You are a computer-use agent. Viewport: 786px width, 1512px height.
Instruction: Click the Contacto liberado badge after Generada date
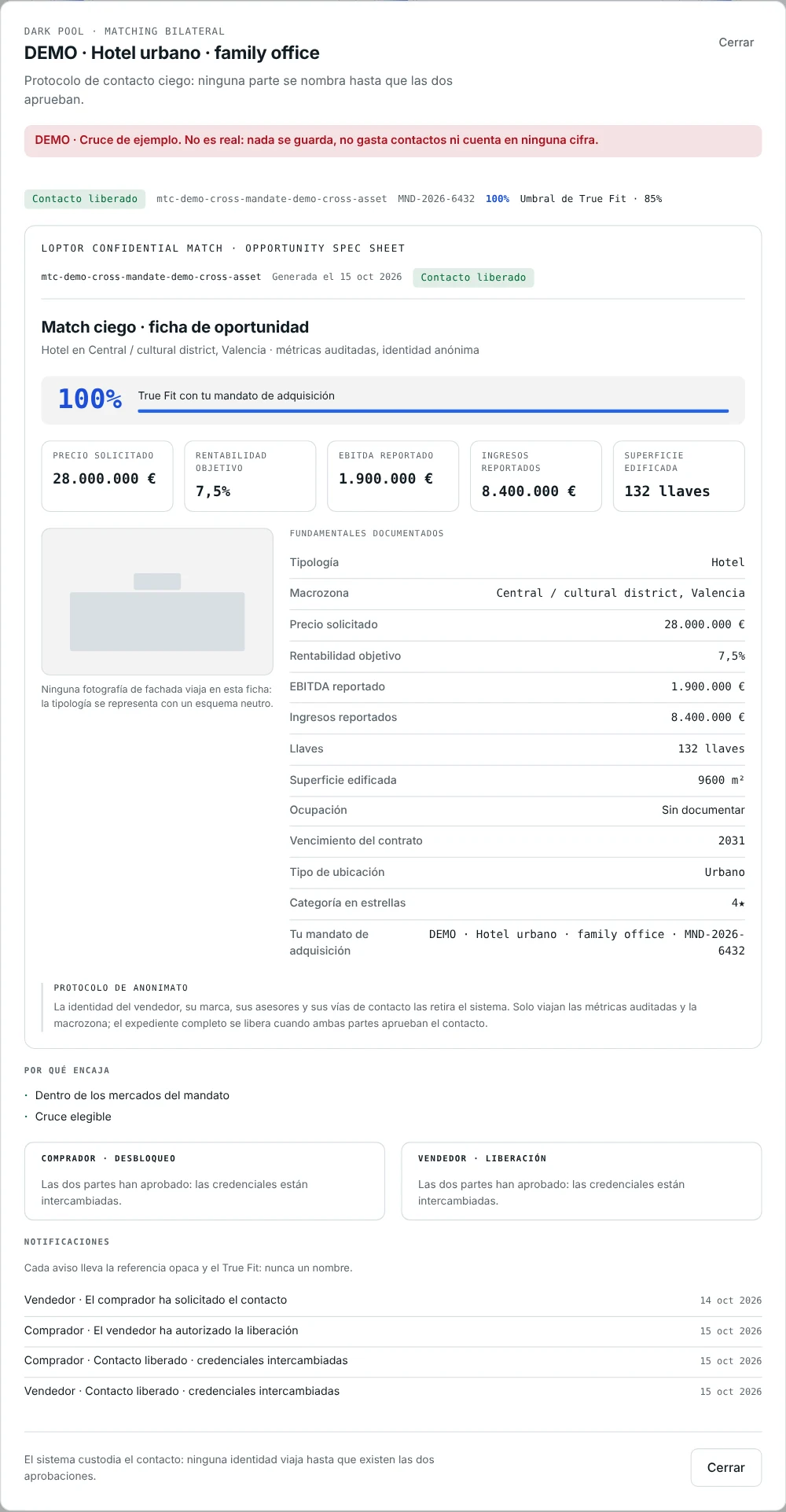[x=473, y=278]
